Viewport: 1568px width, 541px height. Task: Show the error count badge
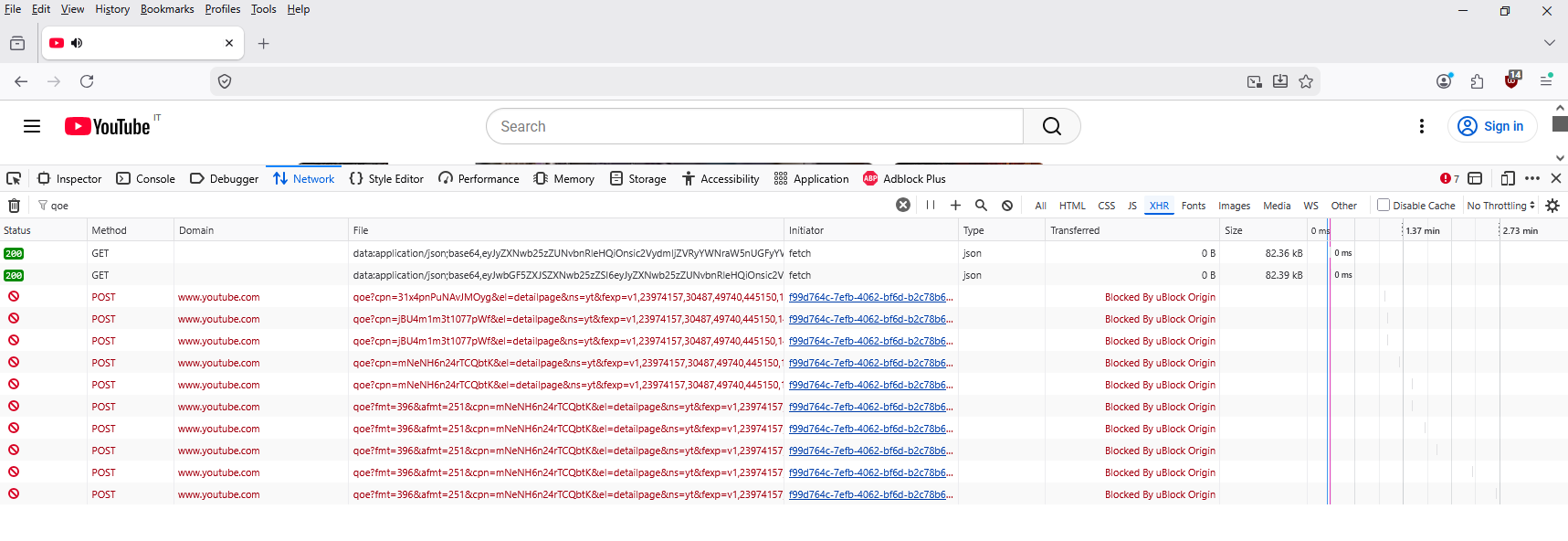[x=1449, y=179]
